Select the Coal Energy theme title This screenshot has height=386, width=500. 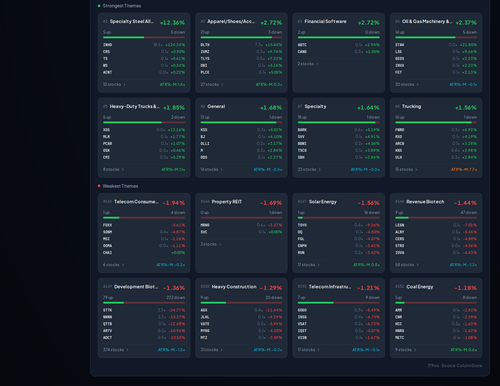(420, 287)
